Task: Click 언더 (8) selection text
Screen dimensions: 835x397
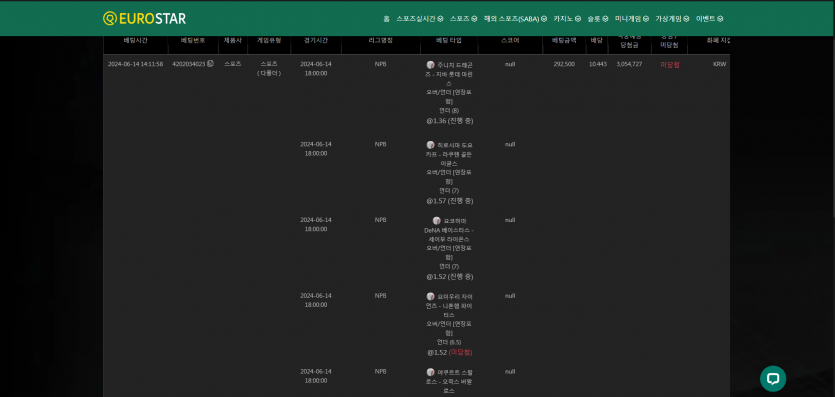Action: [x=448, y=111]
